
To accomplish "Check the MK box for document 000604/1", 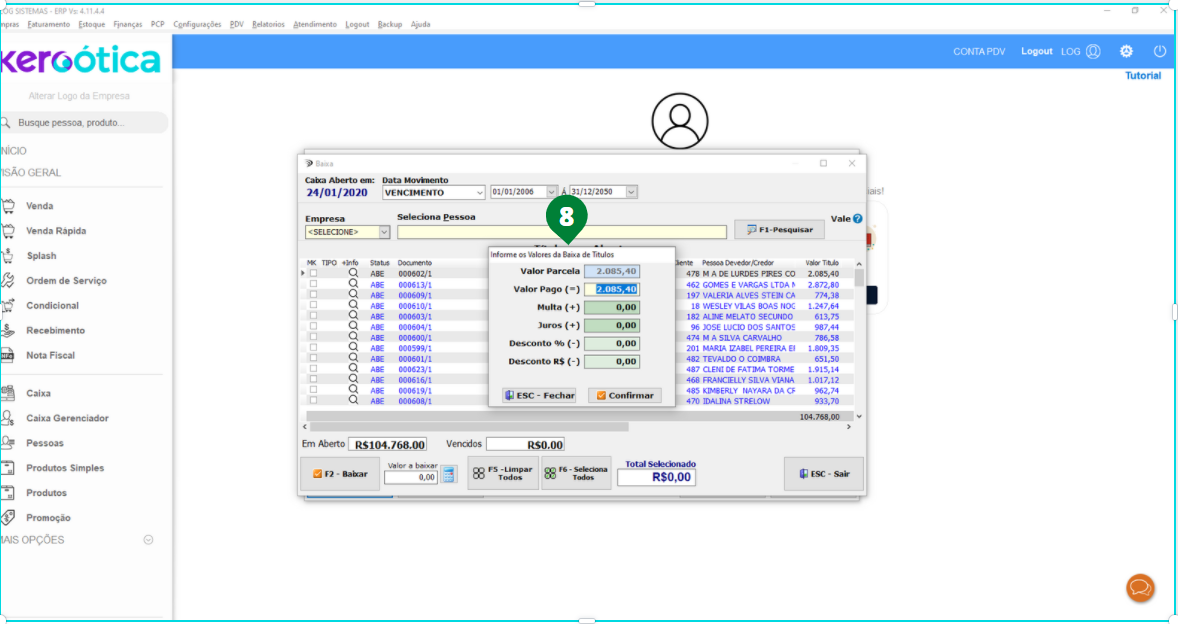I will click(x=313, y=327).
